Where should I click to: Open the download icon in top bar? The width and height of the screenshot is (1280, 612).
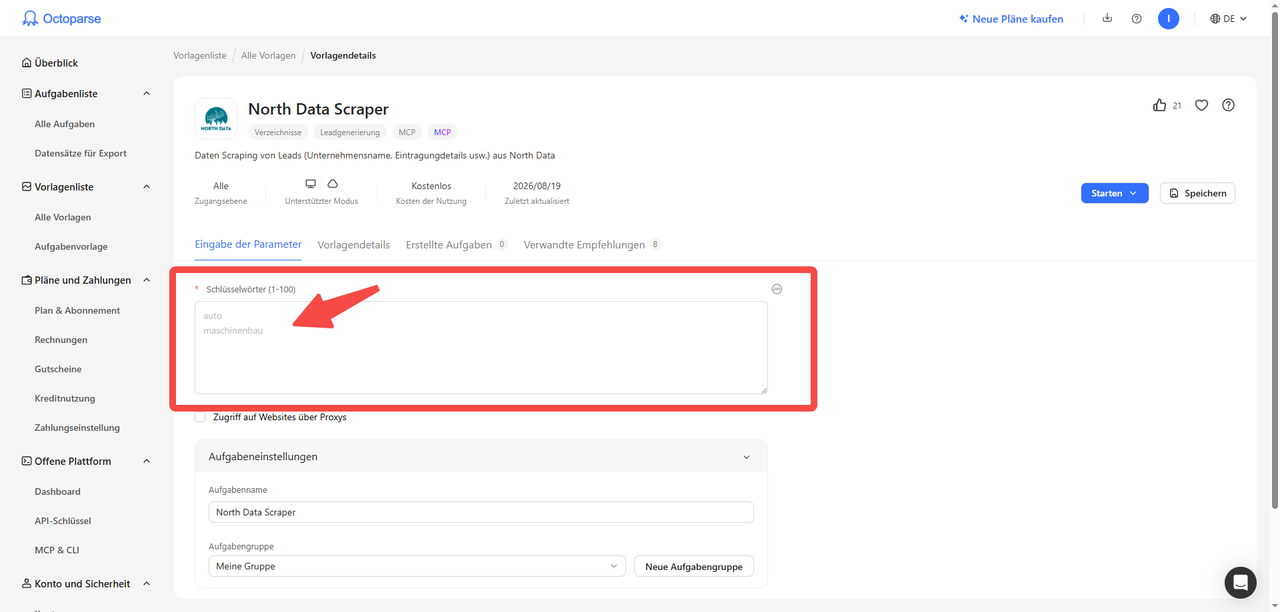[1107, 18]
